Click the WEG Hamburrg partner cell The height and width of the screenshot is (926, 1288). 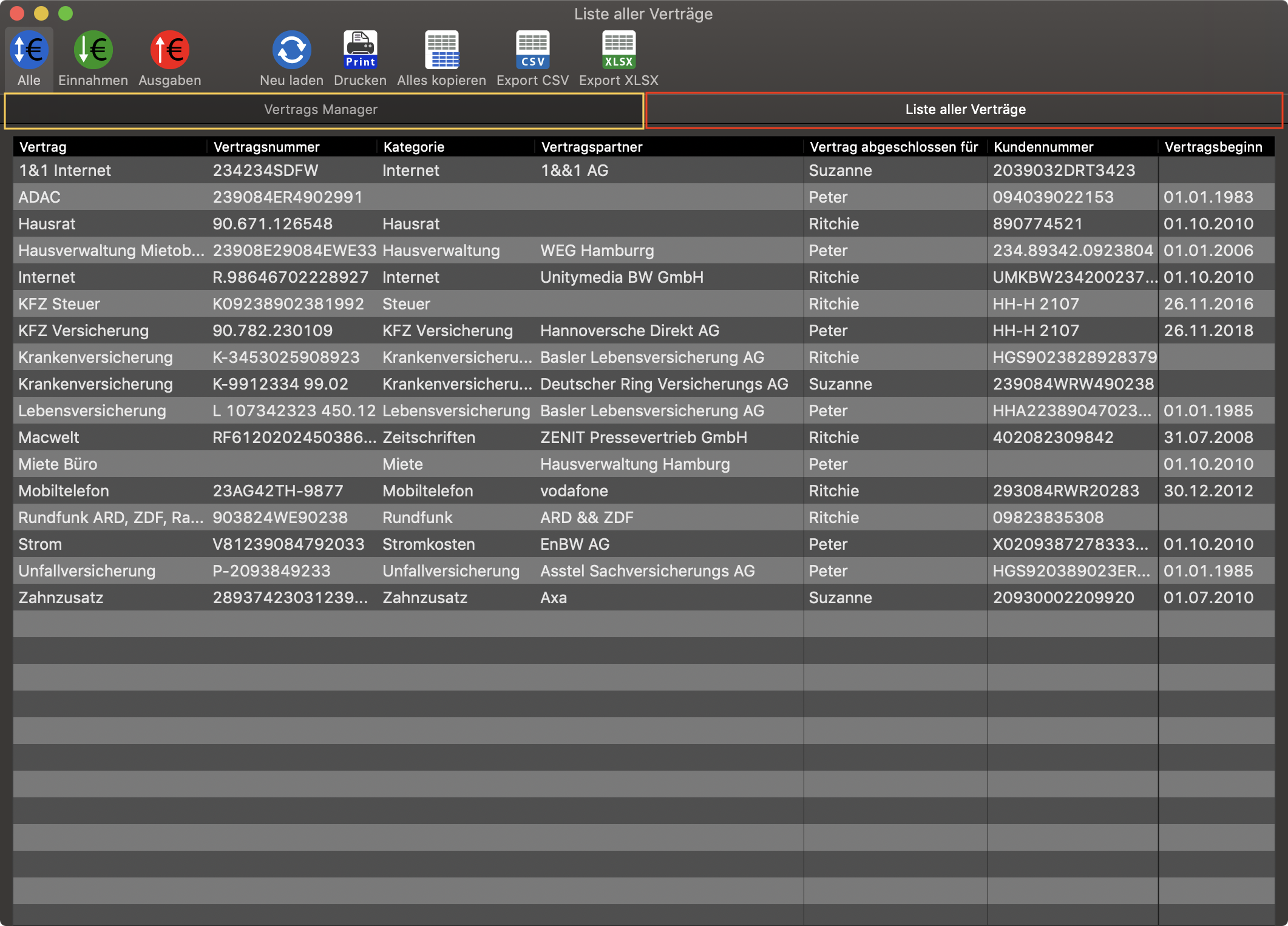pyautogui.click(x=597, y=251)
